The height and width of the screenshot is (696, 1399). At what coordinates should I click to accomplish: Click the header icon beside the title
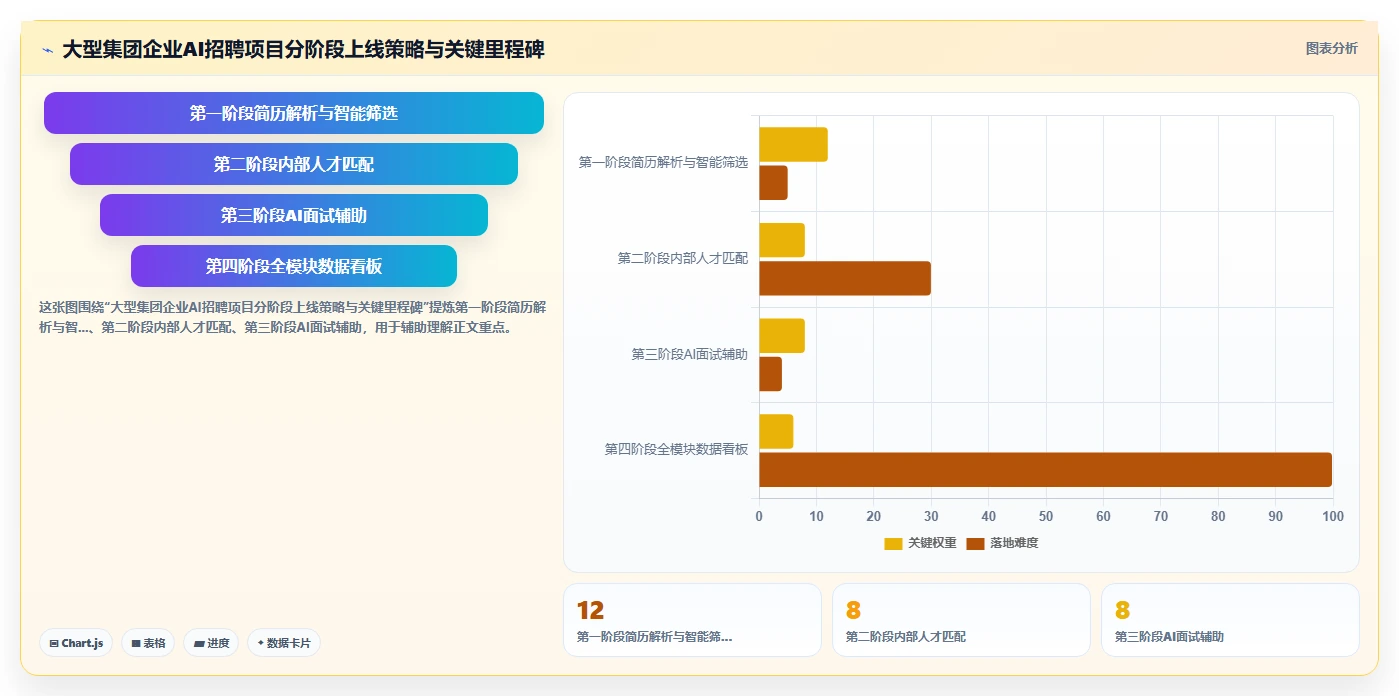click(47, 49)
